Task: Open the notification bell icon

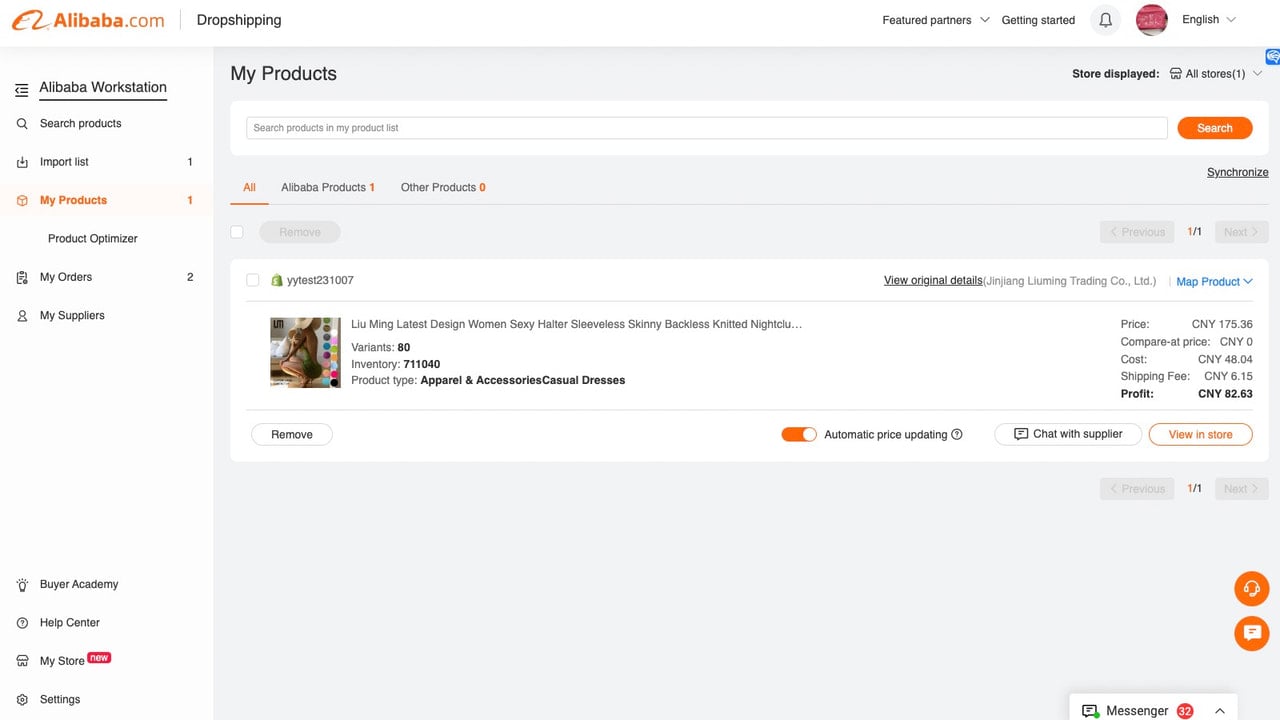Action: click(x=1105, y=20)
